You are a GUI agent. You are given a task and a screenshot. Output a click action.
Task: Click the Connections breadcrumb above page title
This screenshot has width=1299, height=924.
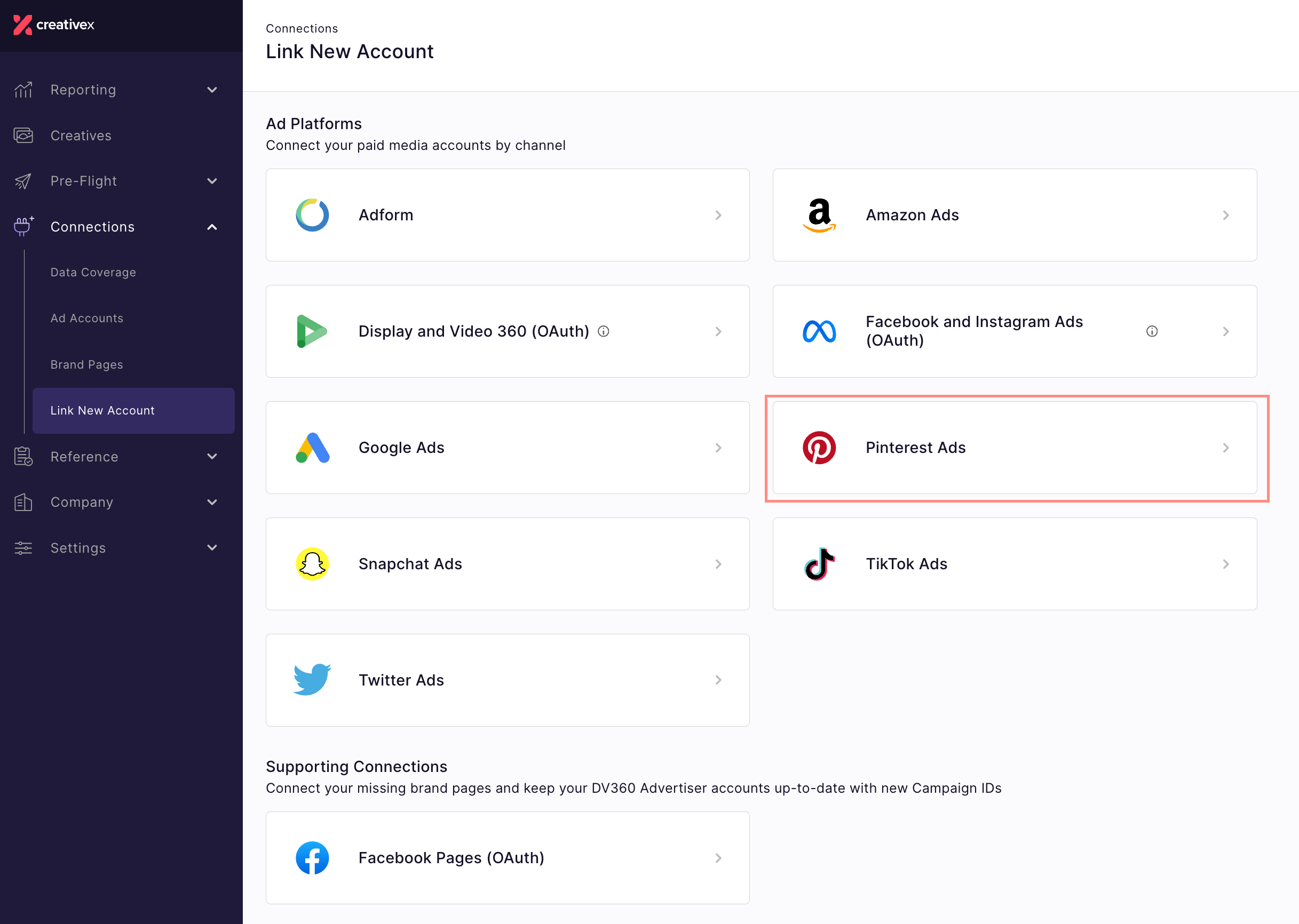tap(302, 28)
